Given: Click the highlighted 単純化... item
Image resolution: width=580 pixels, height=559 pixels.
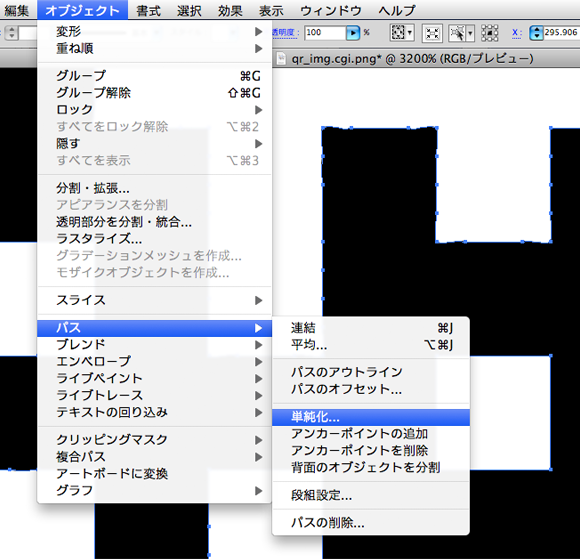Looking at the screenshot, I should (x=371, y=417).
